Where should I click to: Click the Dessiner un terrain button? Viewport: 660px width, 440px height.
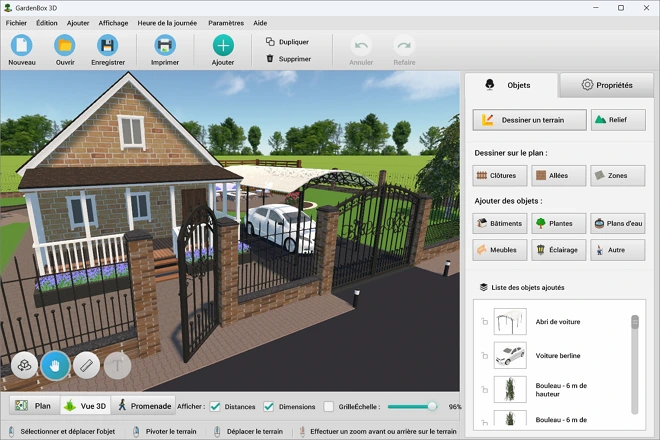click(x=529, y=120)
